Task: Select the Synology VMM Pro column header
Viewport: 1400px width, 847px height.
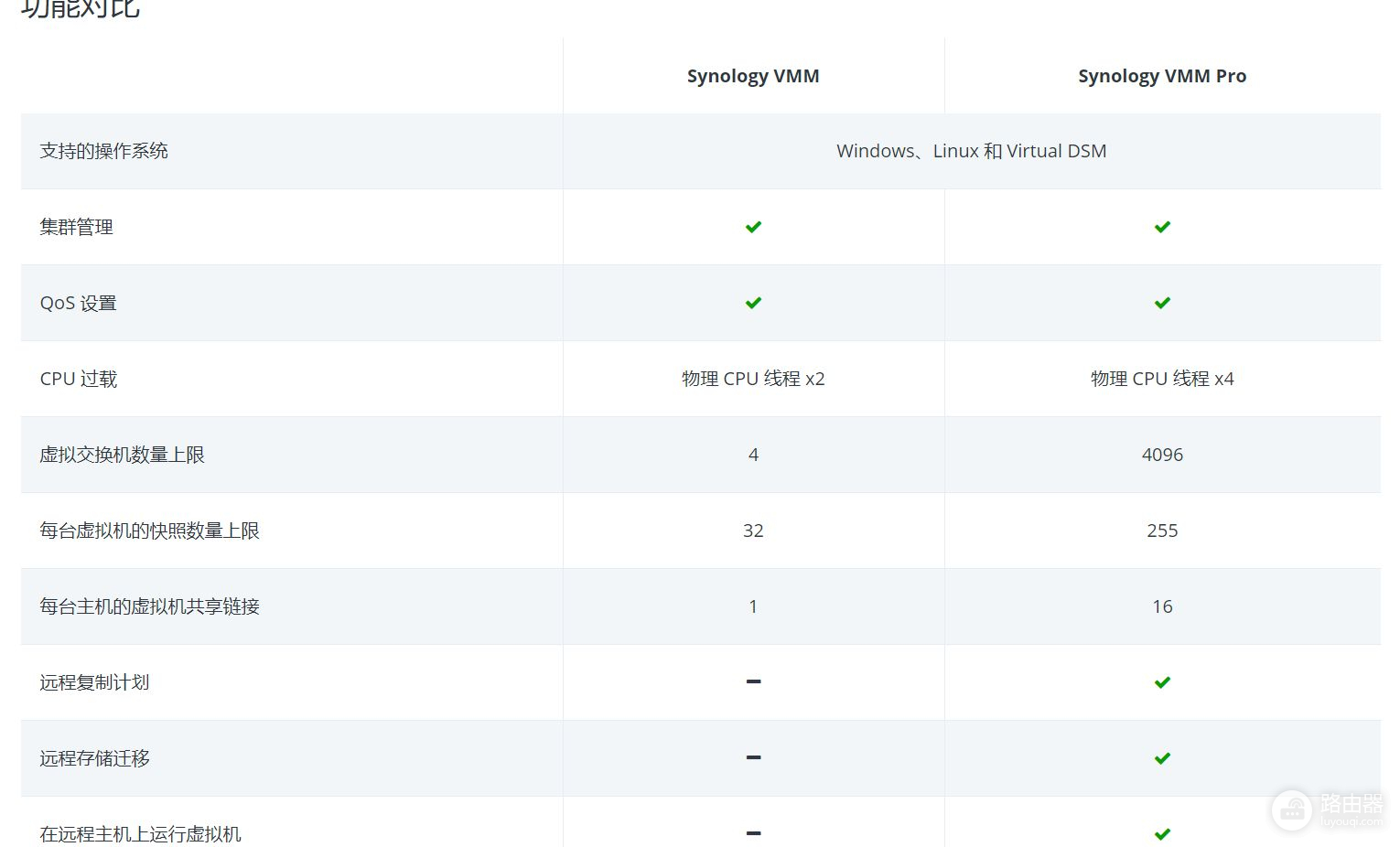Action: (x=1162, y=76)
